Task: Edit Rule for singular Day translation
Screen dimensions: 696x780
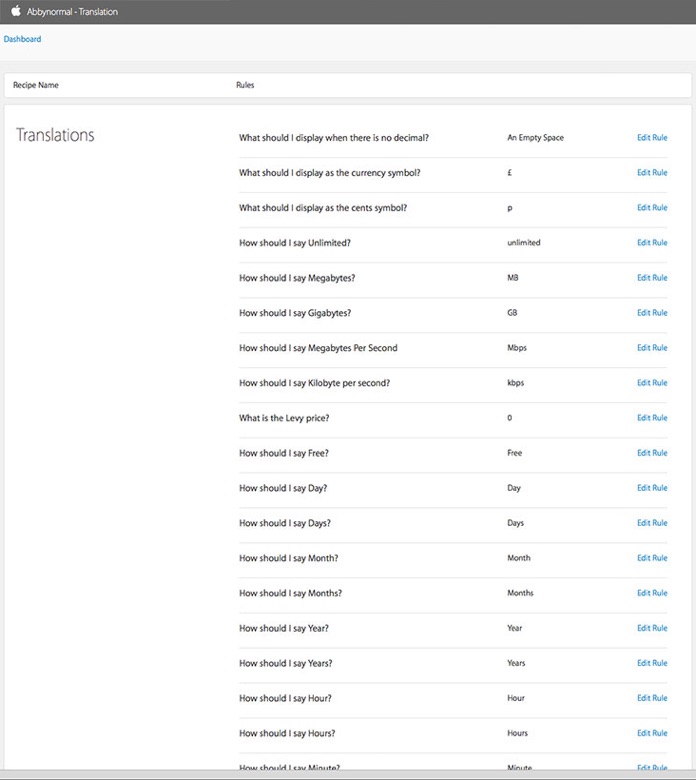Action: click(652, 488)
